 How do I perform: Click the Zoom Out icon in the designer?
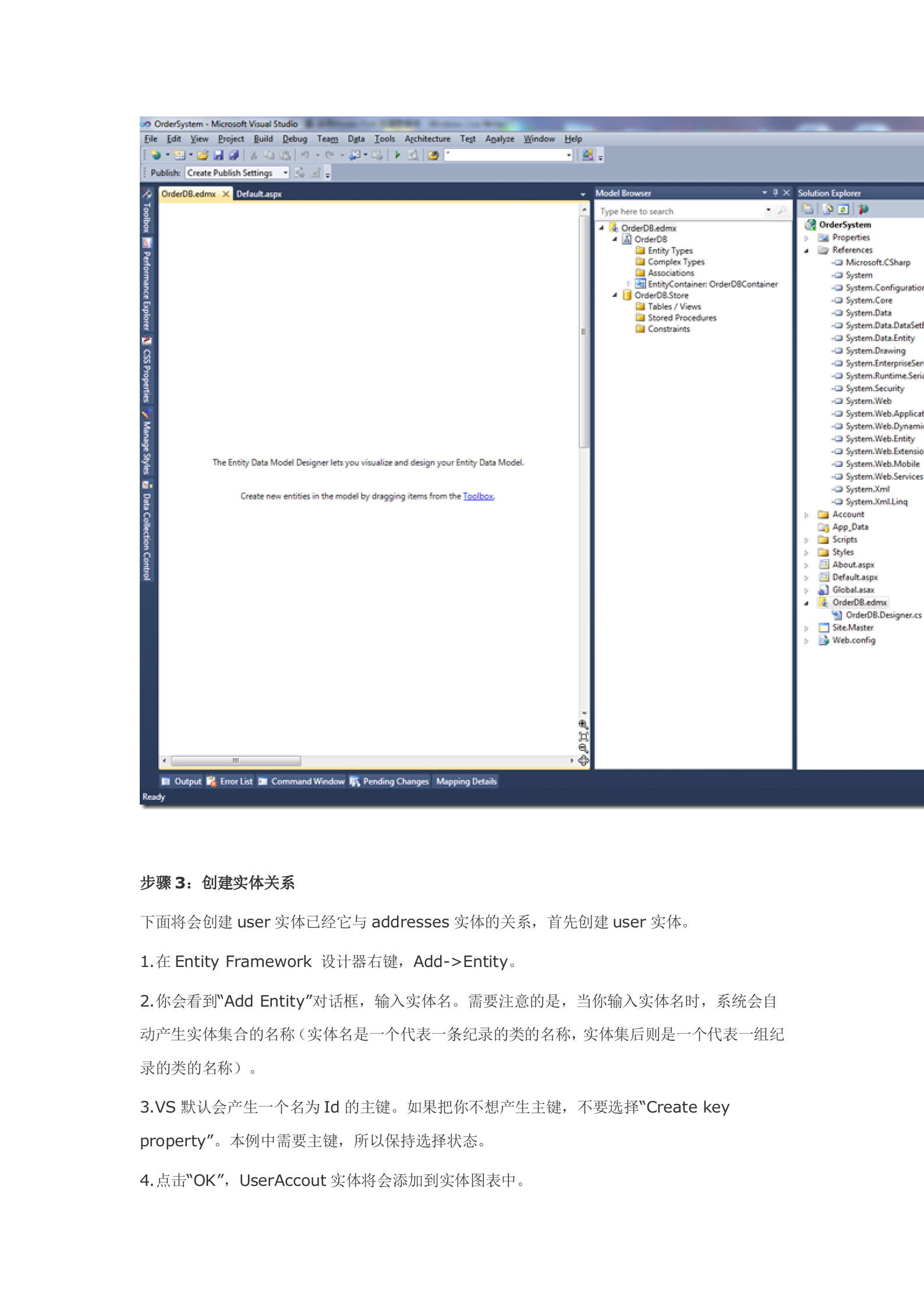click(583, 748)
